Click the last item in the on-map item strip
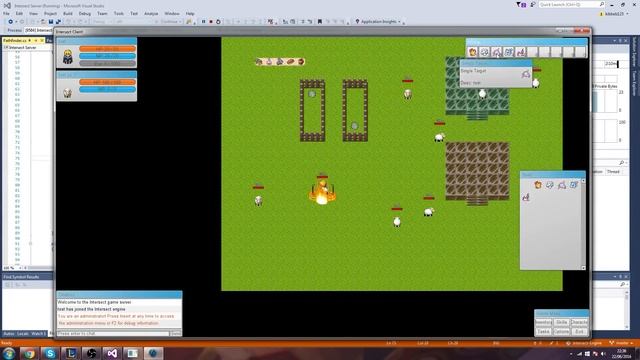This screenshot has height=360, width=640. (301, 62)
